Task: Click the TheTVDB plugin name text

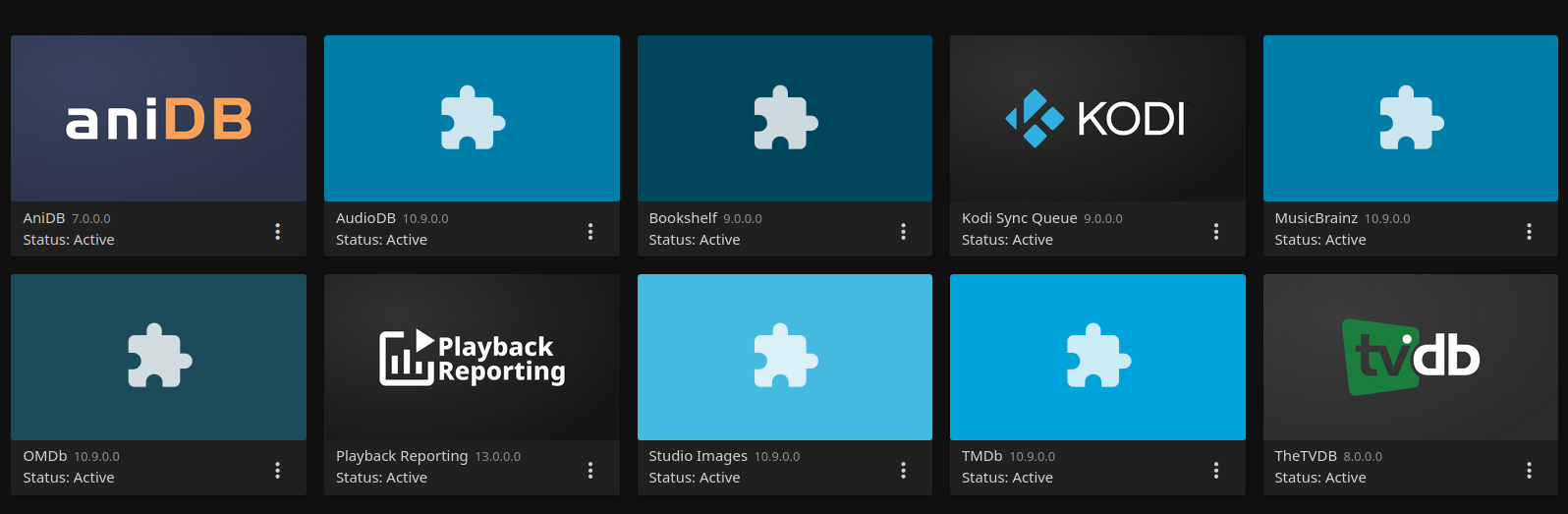Action: tap(1306, 456)
